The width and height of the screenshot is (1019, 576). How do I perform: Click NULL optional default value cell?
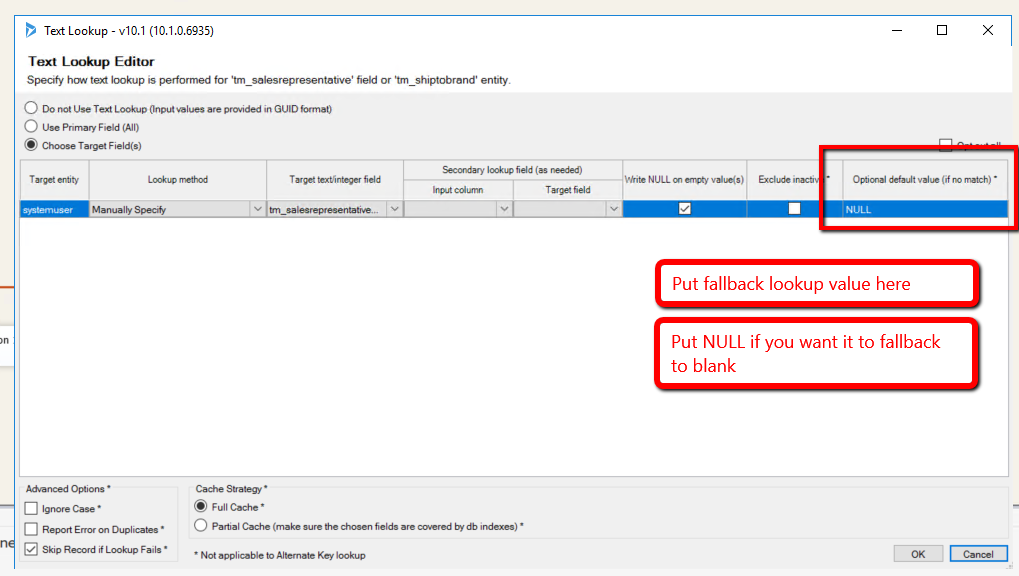pos(925,209)
